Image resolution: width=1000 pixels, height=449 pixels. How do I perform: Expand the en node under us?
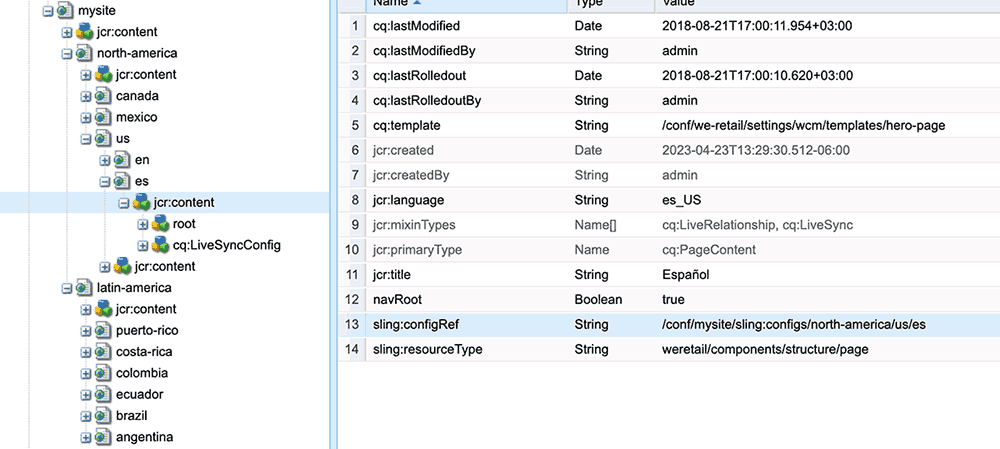(106, 160)
